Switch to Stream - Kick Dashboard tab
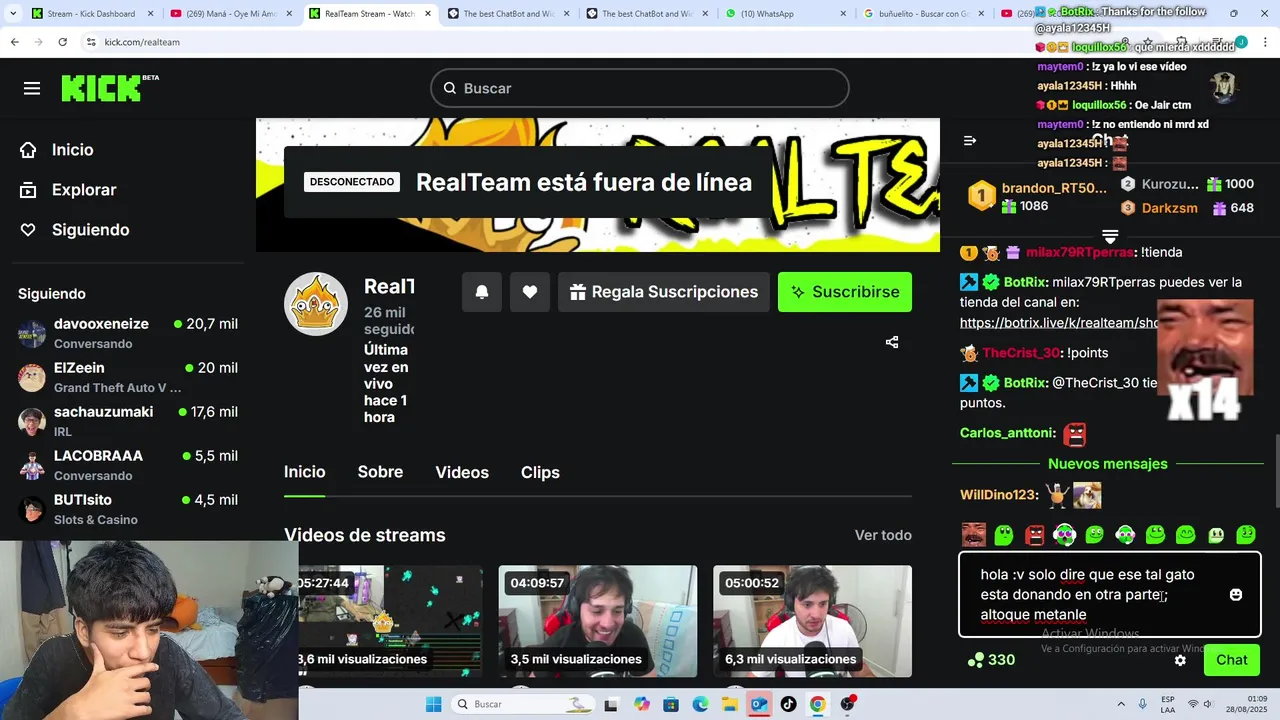Viewport: 1280px width, 720px height. pyautogui.click(x=91, y=14)
